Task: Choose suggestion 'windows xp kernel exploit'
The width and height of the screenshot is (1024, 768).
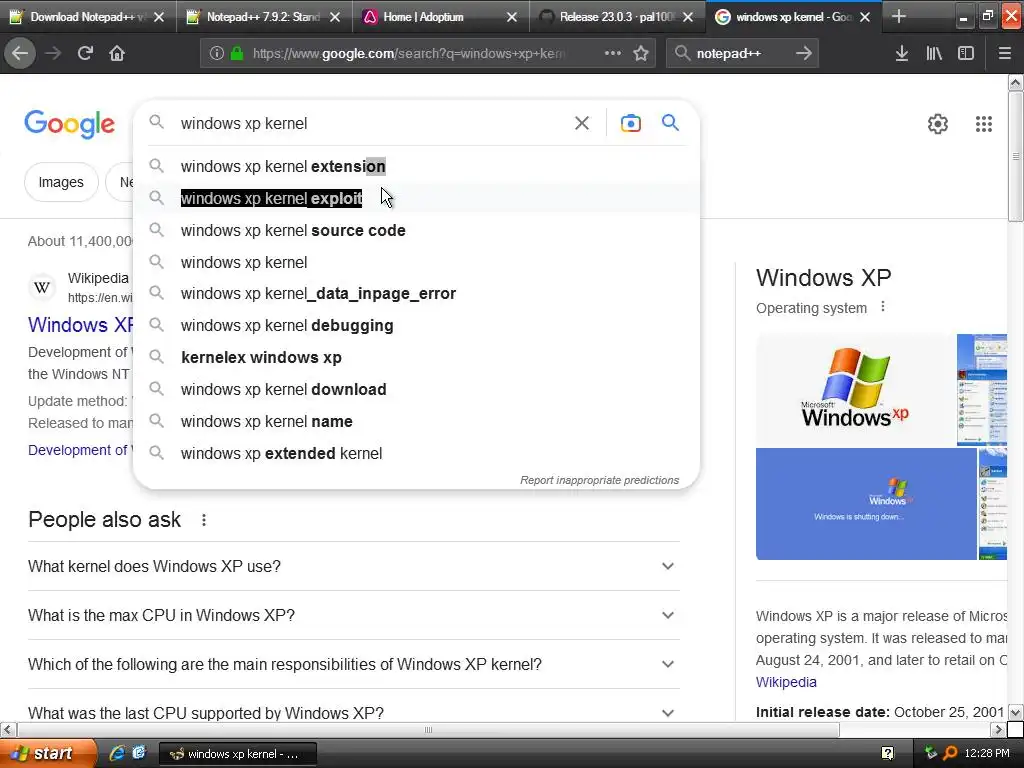Action: 416,198
